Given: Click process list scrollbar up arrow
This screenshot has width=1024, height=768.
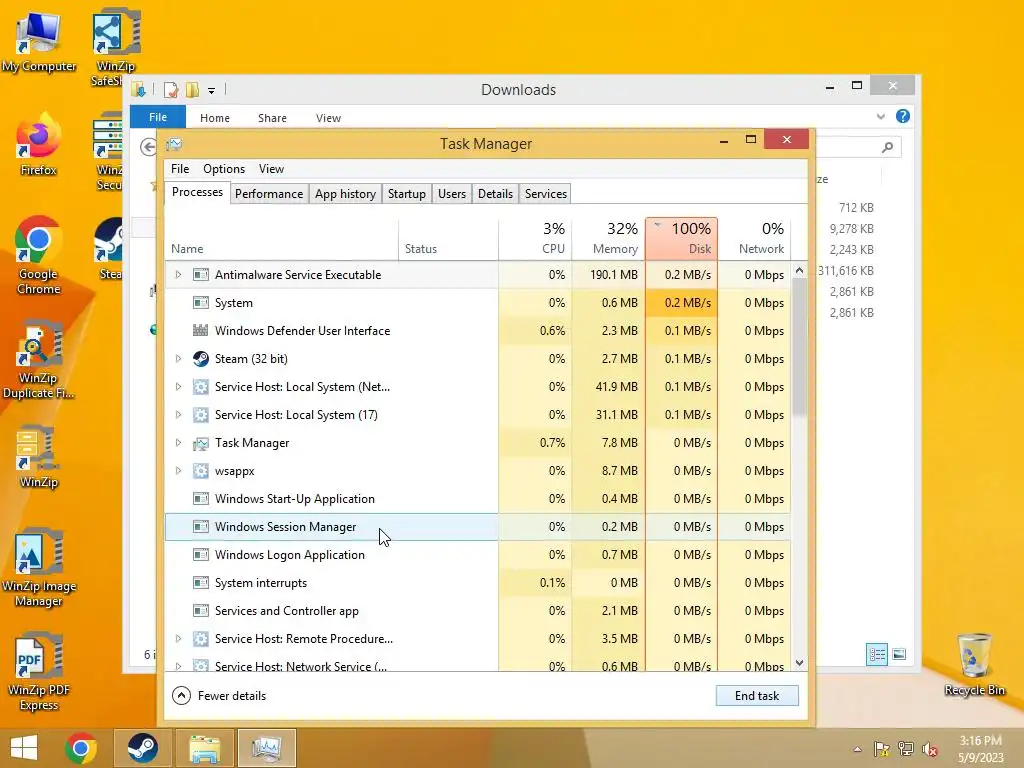Looking at the screenshot, I should [x=799, y=270].
